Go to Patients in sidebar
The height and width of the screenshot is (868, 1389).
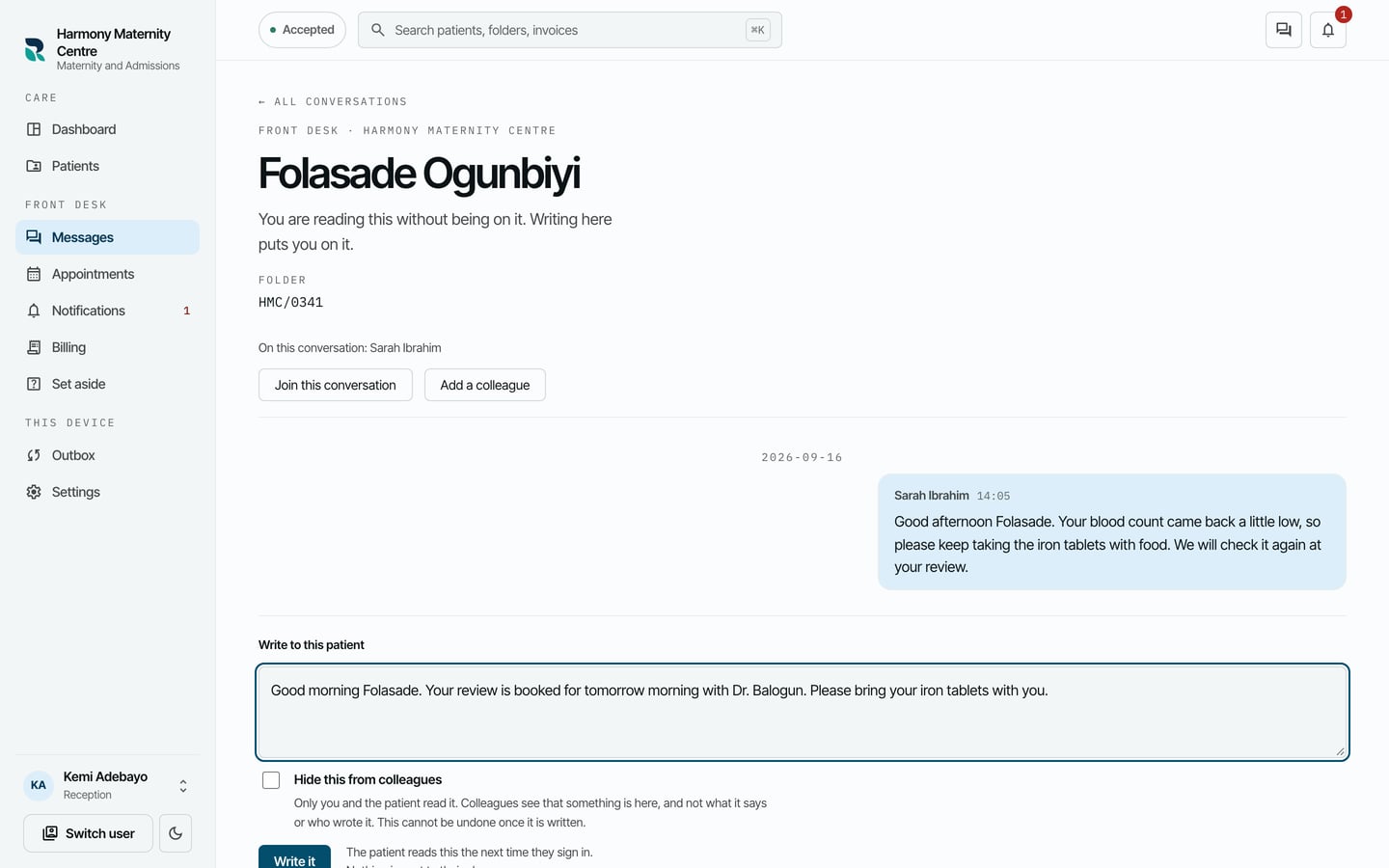[107, 166]
